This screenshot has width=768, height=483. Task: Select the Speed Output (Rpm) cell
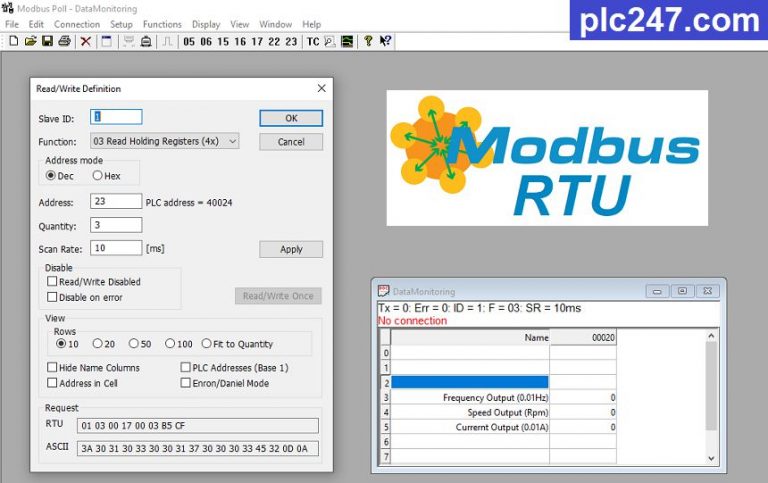(470, 412)
